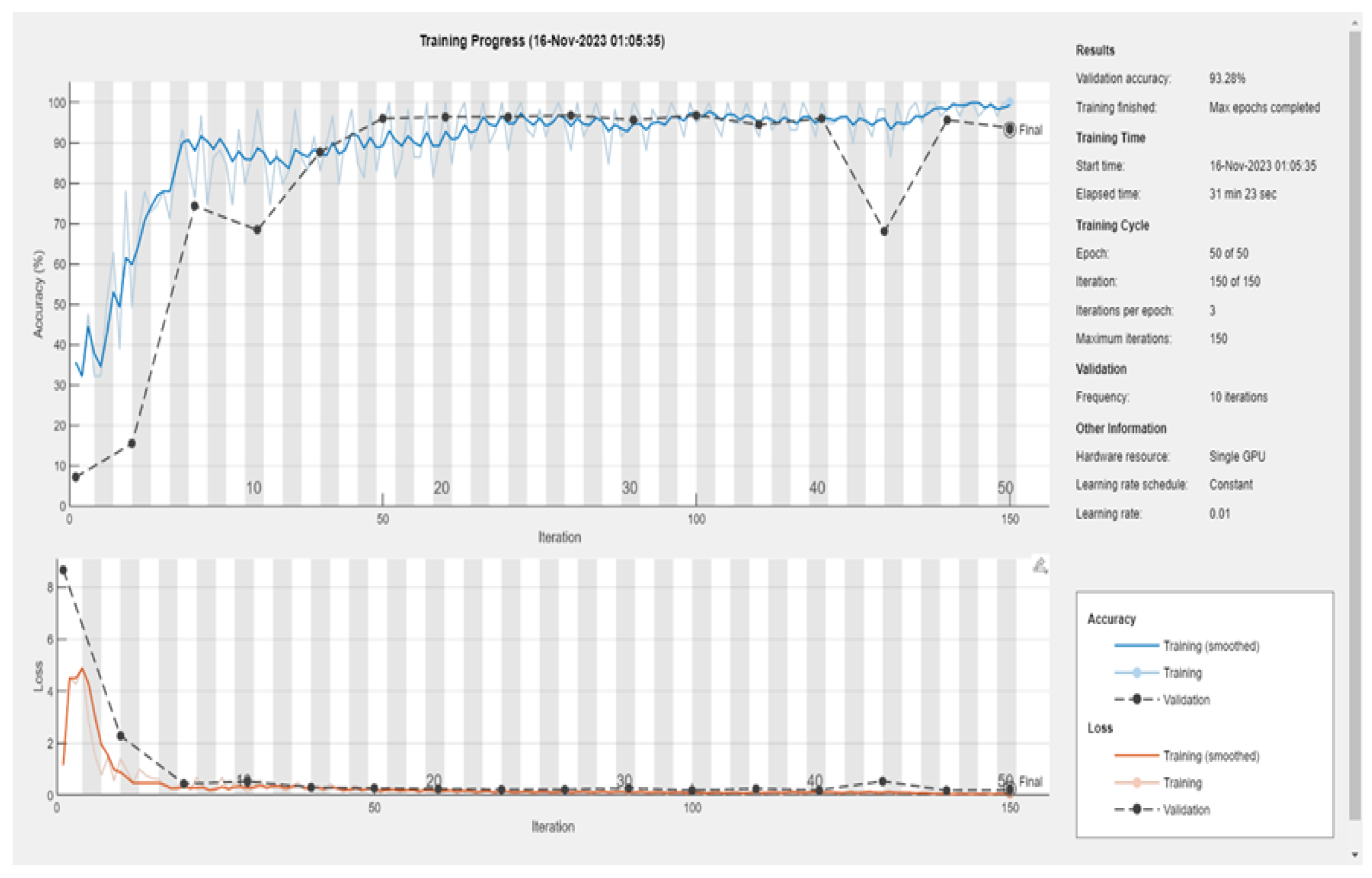Click the first validation accuracy marker near 7%
The height and width of the screenshot is (878, 1372).
point(76,477)
